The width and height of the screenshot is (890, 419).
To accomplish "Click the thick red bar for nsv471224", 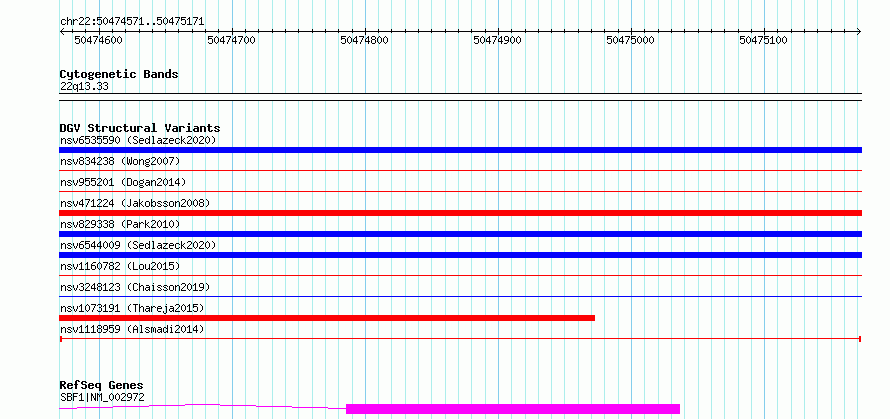I will point(460,213).
